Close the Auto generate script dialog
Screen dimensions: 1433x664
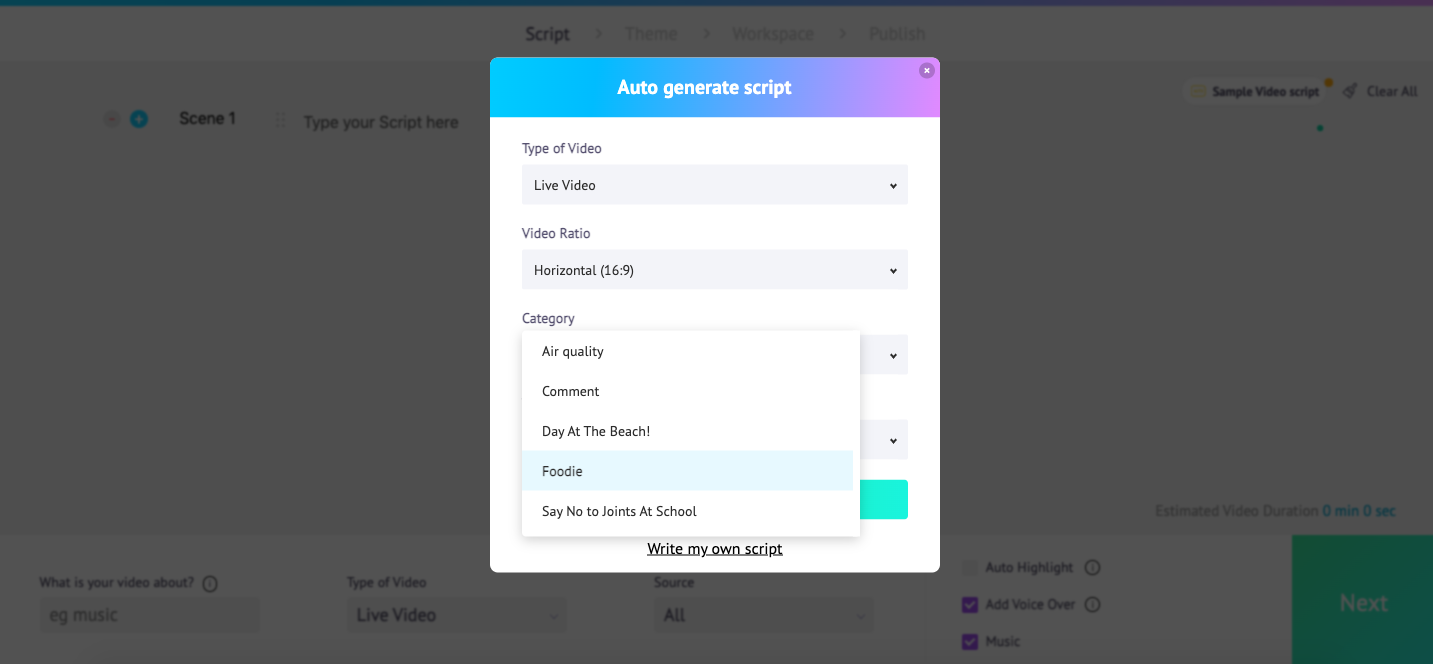(x=926, y=70)
